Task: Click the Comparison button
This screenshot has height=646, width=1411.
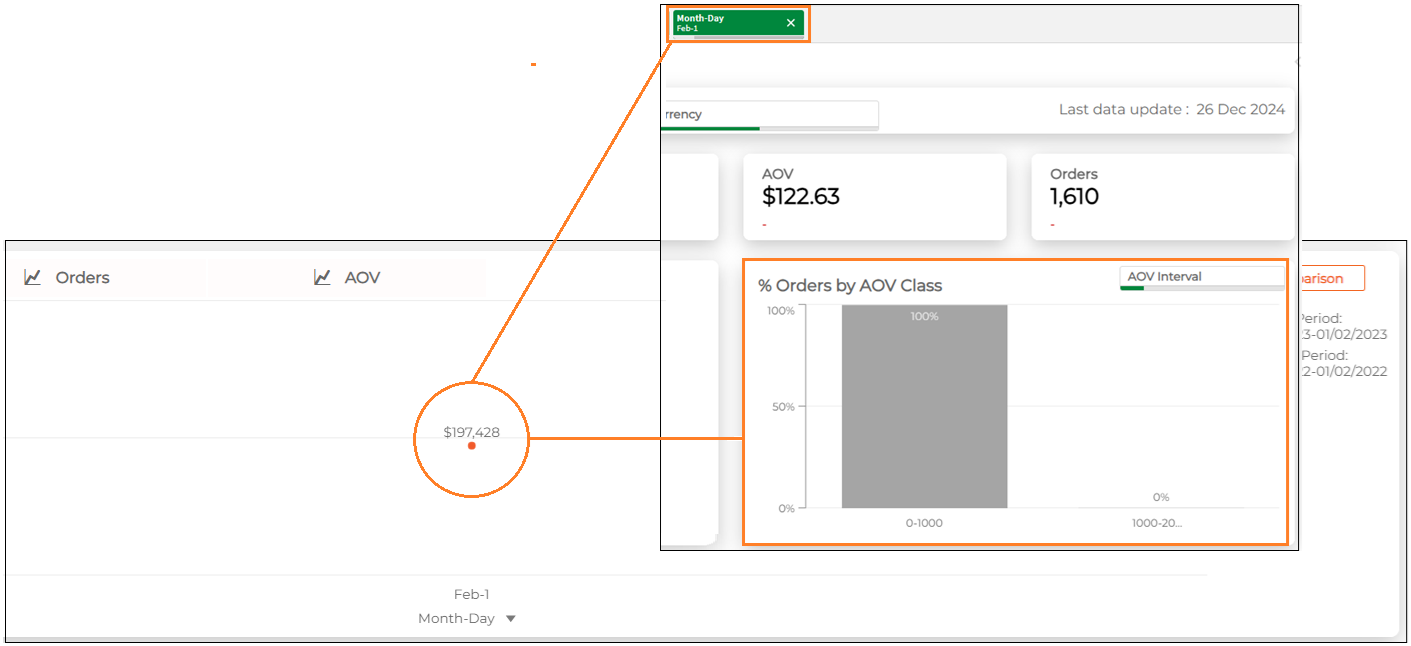Action: coord(1330,279)
